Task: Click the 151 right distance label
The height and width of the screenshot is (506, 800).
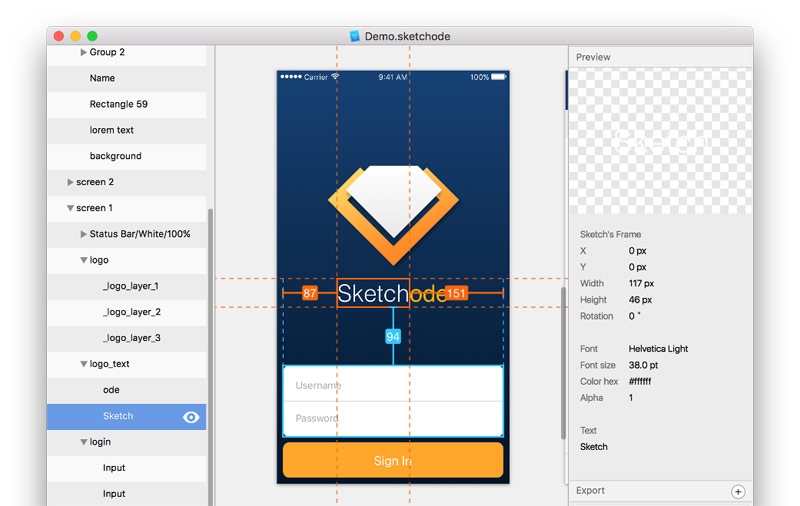Action: pyautogui.click(x=456, y=293)
